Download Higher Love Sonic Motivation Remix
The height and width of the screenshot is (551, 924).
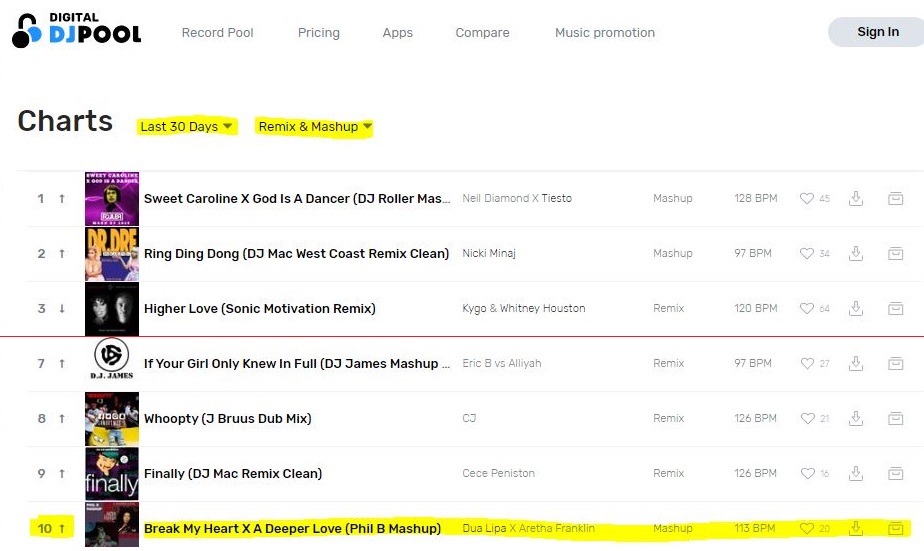(x=856, y=308)
